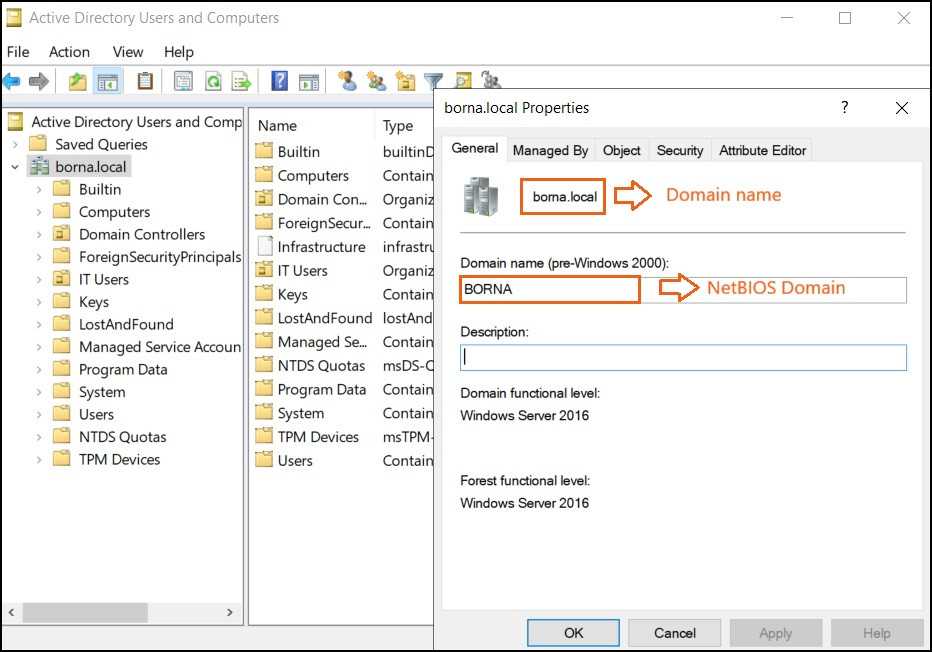Click tree pane horizontal scrollbar right arrow

[230, 612]
